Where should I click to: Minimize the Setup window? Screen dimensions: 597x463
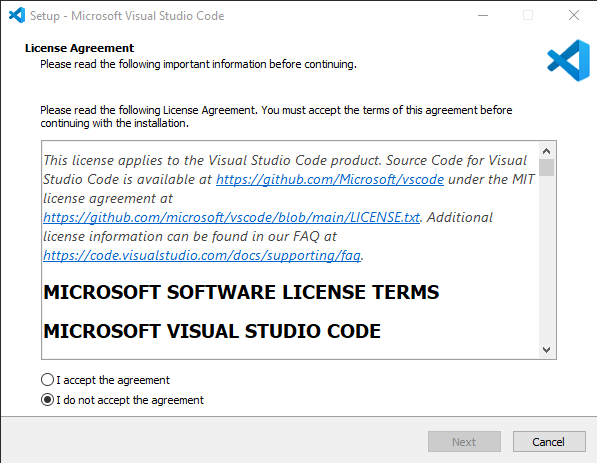(483, 16)
